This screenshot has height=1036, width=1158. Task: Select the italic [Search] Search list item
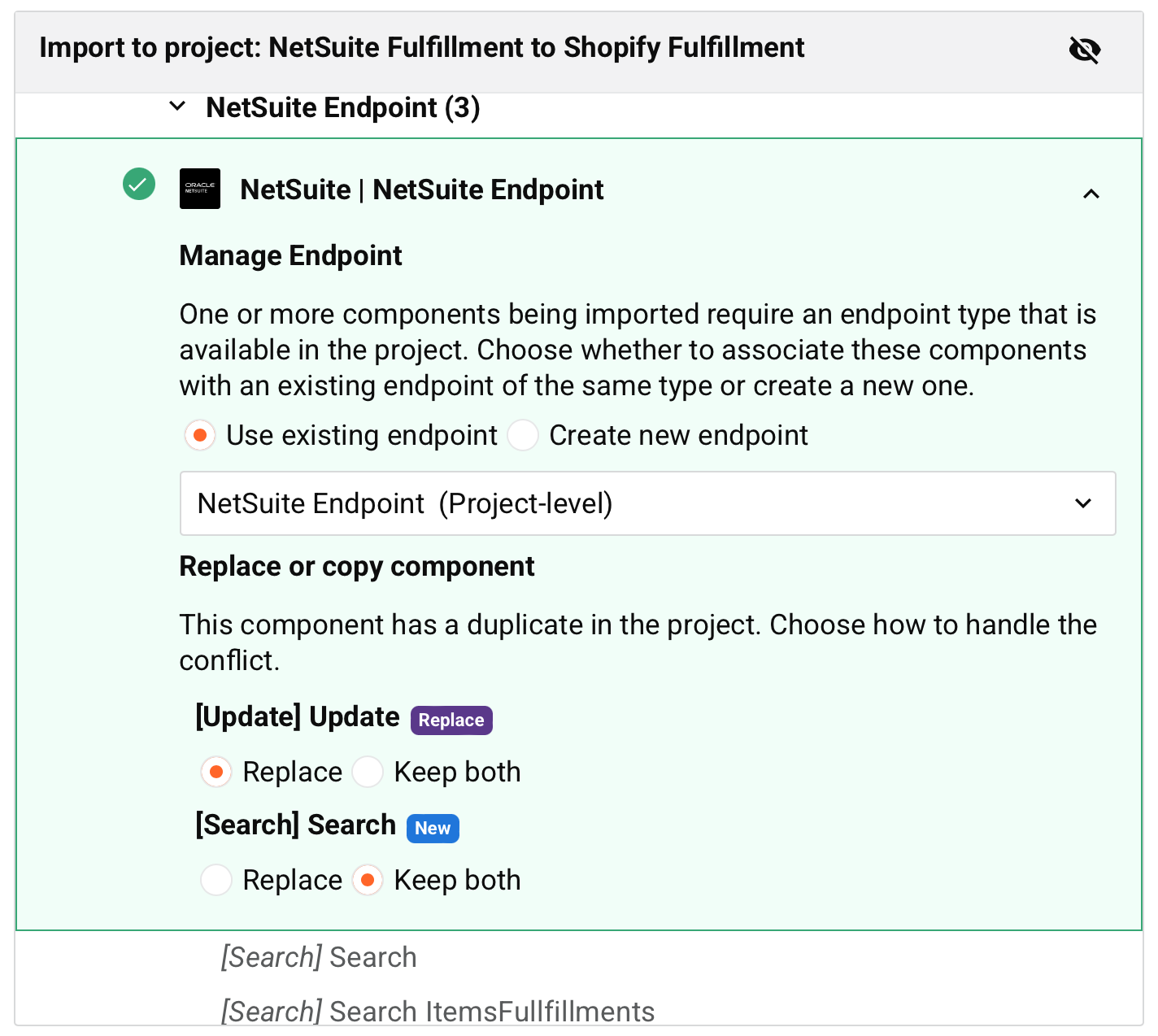(318, 957)
